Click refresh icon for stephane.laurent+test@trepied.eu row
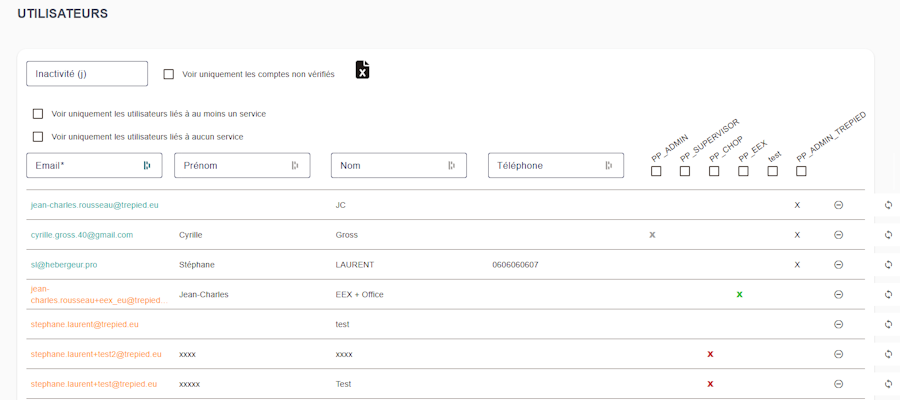The height and width of the screenshot is (400, 900). click(888, 384)
